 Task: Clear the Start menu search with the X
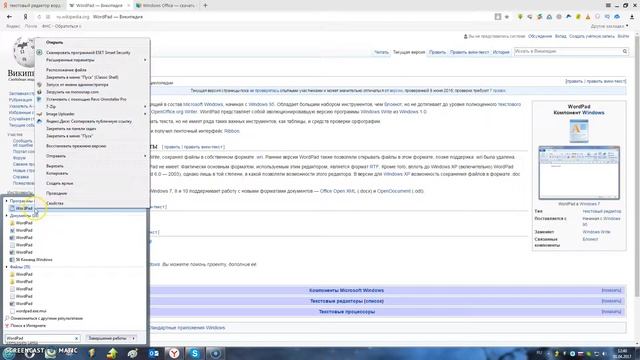76,338
